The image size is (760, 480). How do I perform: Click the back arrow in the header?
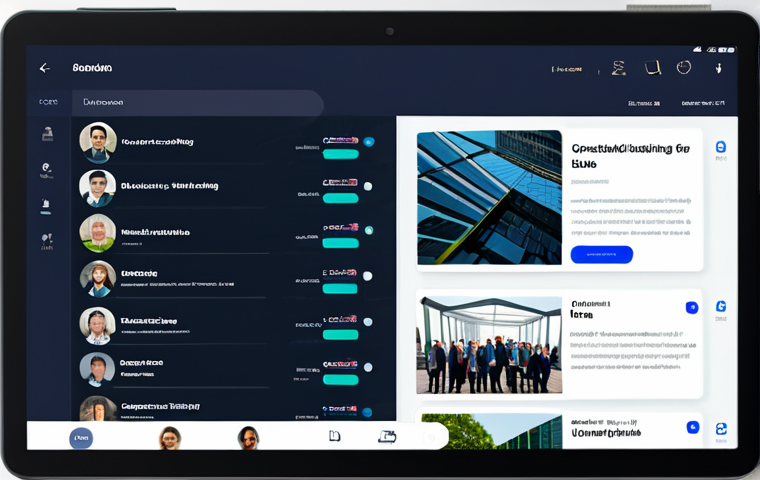45,68
